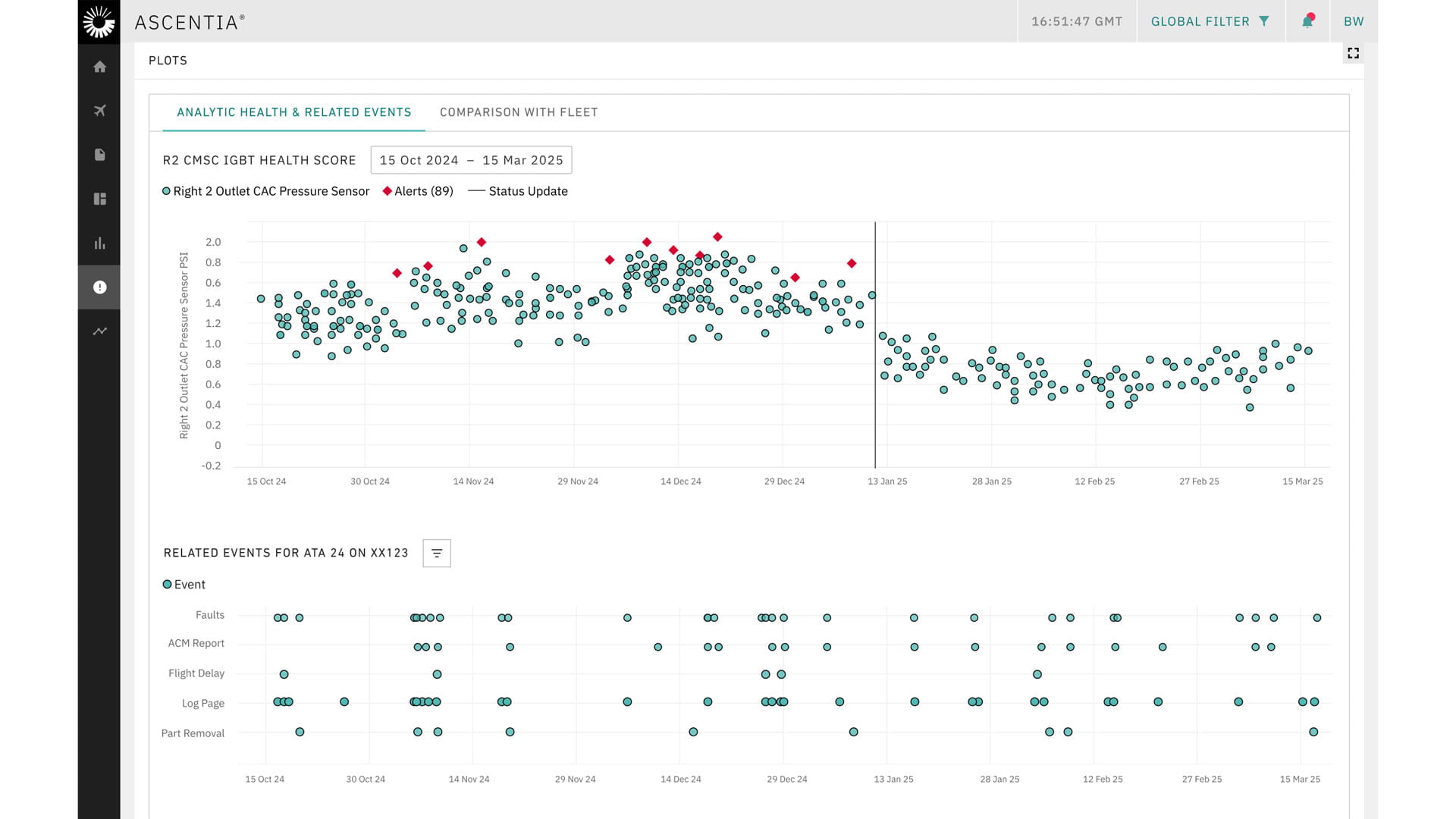Open the Home icon in the sidebar
1456x819 pixels.
pos(99,67)
